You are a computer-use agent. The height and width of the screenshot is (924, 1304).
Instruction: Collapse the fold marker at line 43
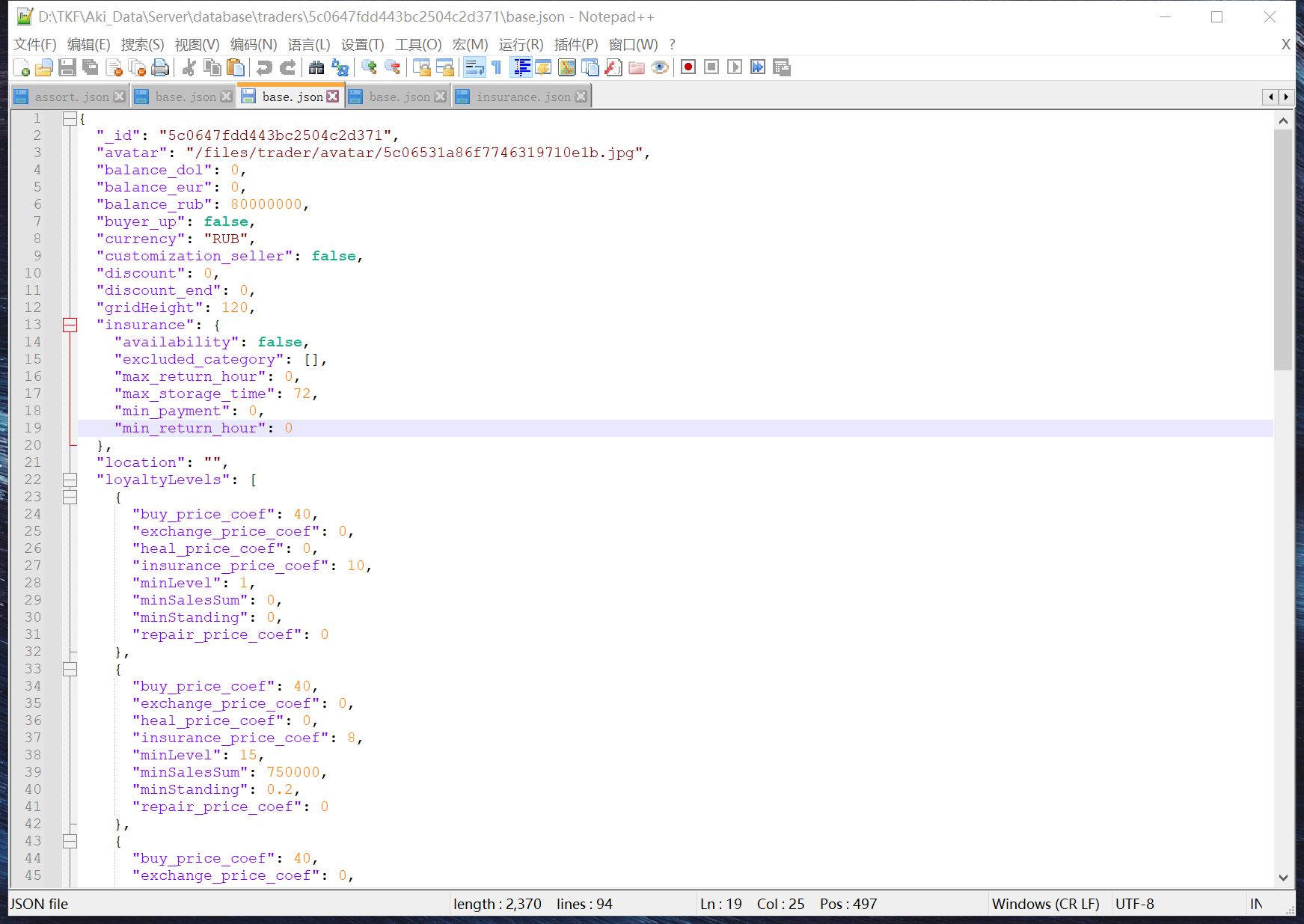click(x=70, y=841)
